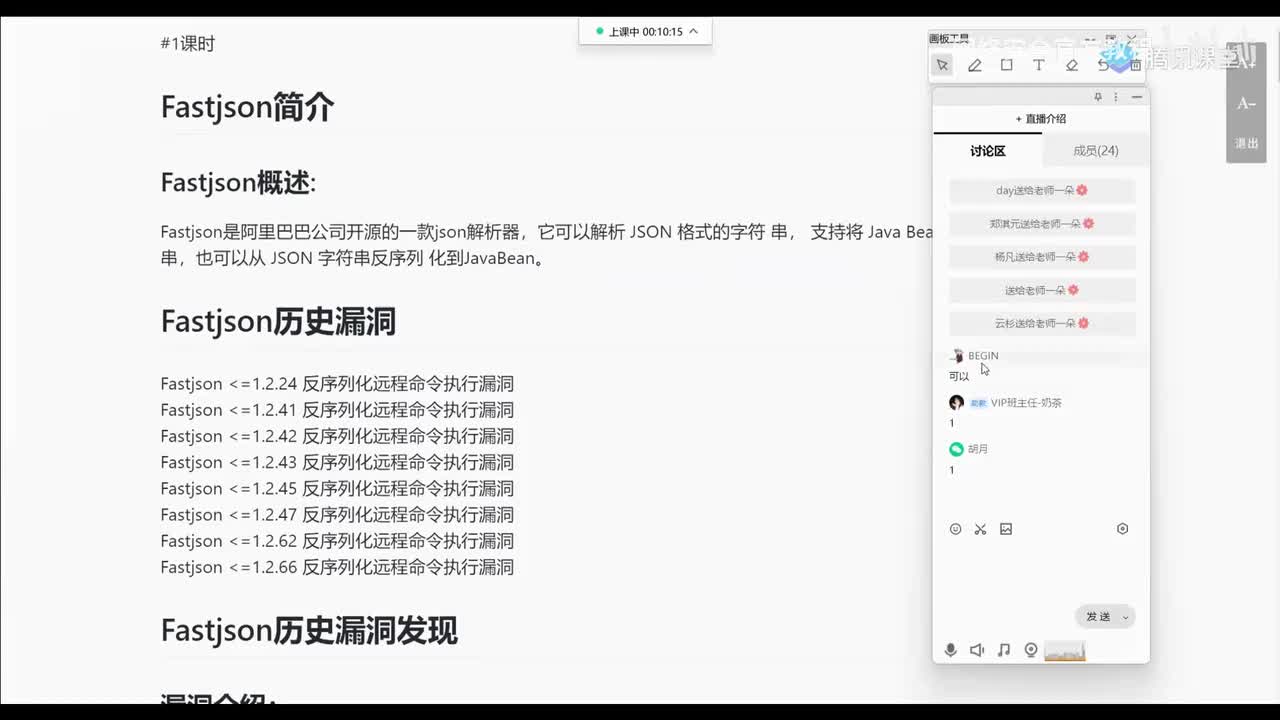Click the 胡月 username
The image size is (1280, 720).
pyautogui.click(x=978, y=449)
